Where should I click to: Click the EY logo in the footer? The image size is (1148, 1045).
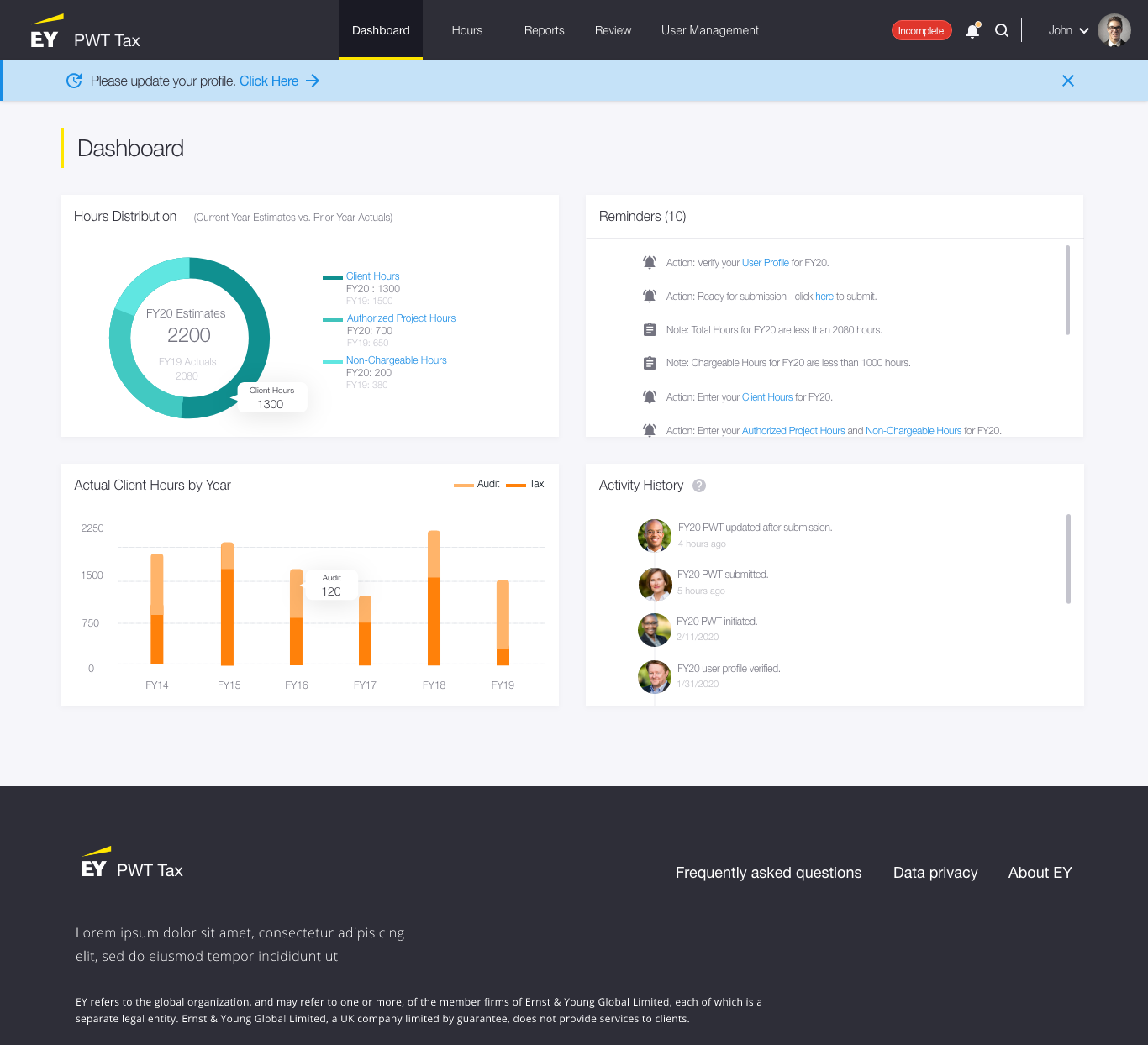(93, 864)
